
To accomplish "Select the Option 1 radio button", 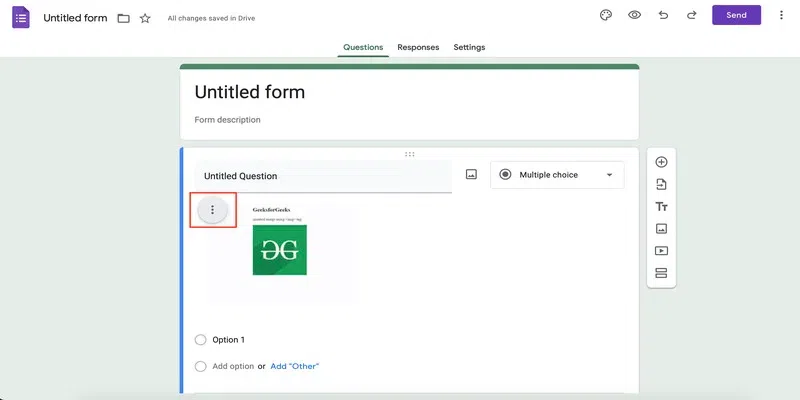I will [x=201, y=340].
